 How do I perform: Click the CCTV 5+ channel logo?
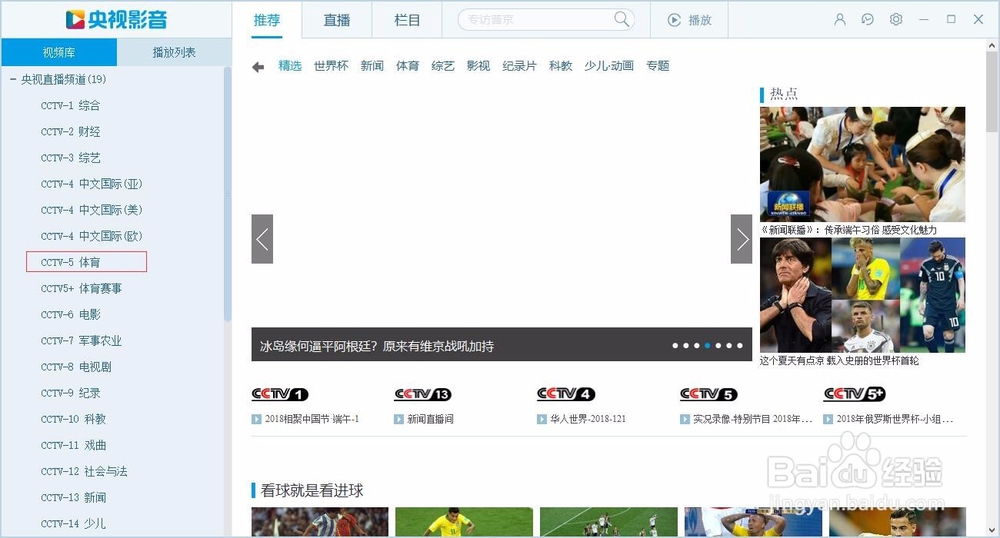(x=855, y=394)
